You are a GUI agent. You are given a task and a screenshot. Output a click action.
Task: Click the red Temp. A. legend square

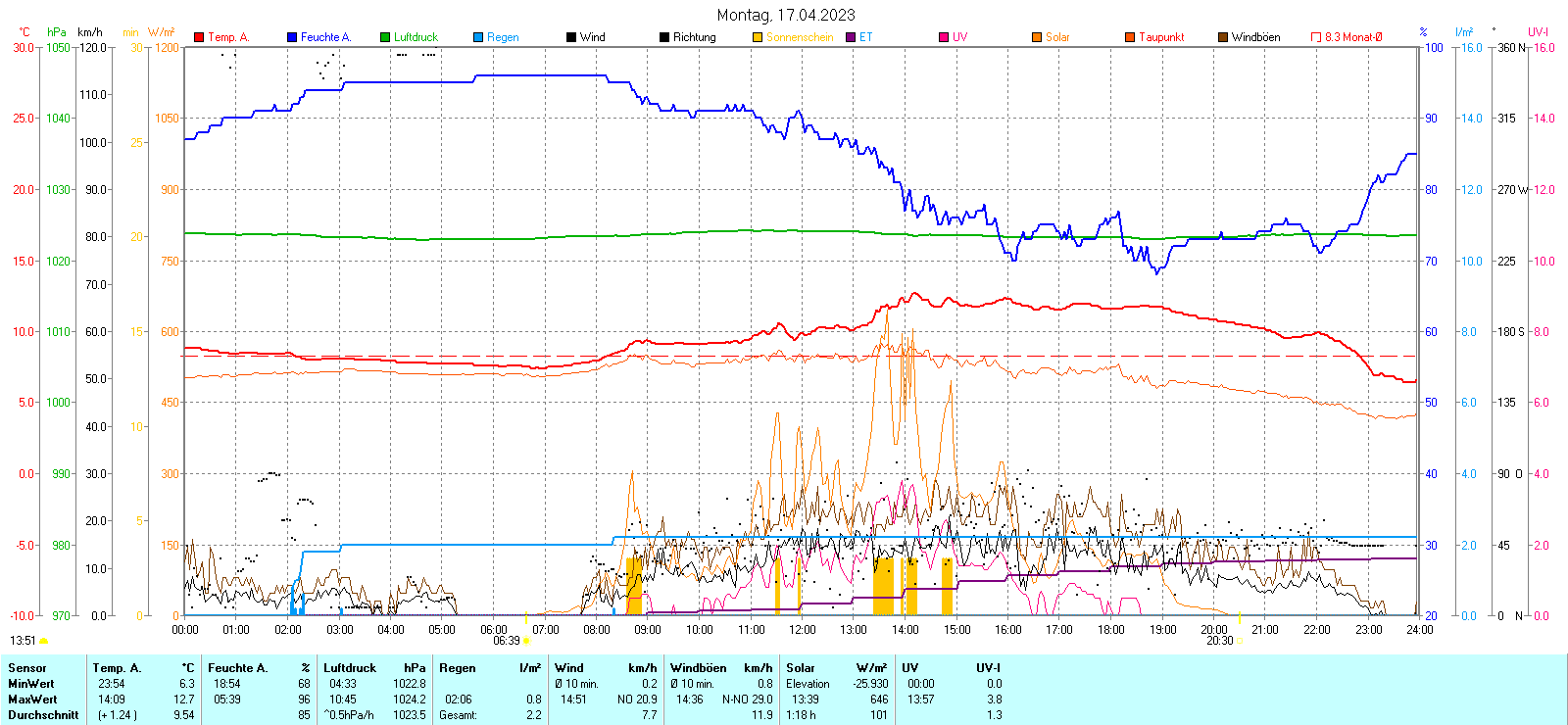click(x=199, y=37)
